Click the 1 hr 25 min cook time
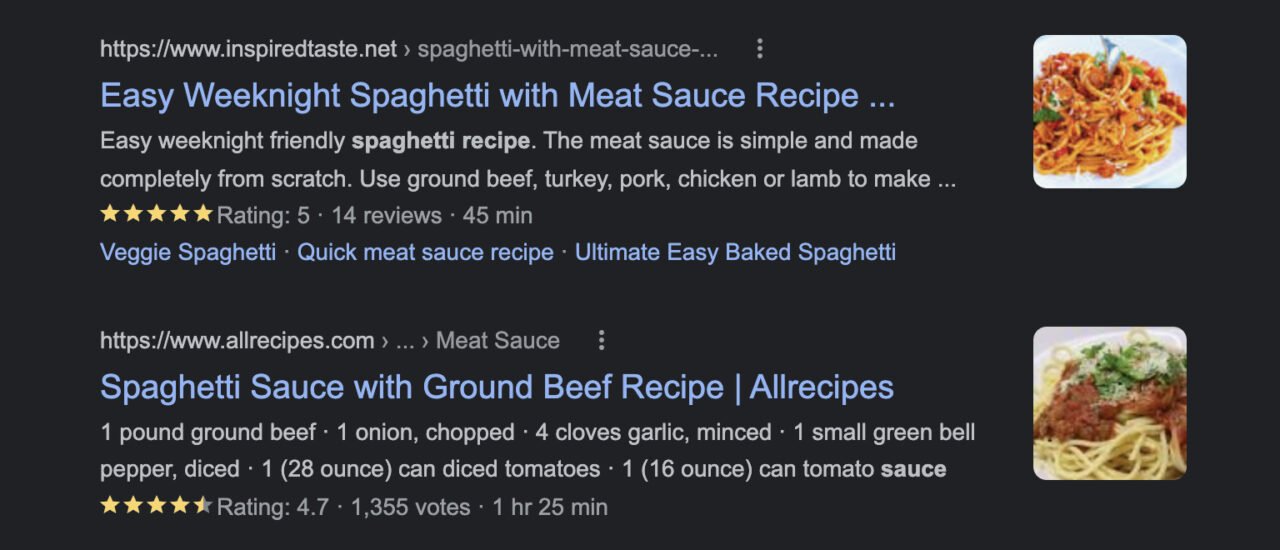 (549, 507)
